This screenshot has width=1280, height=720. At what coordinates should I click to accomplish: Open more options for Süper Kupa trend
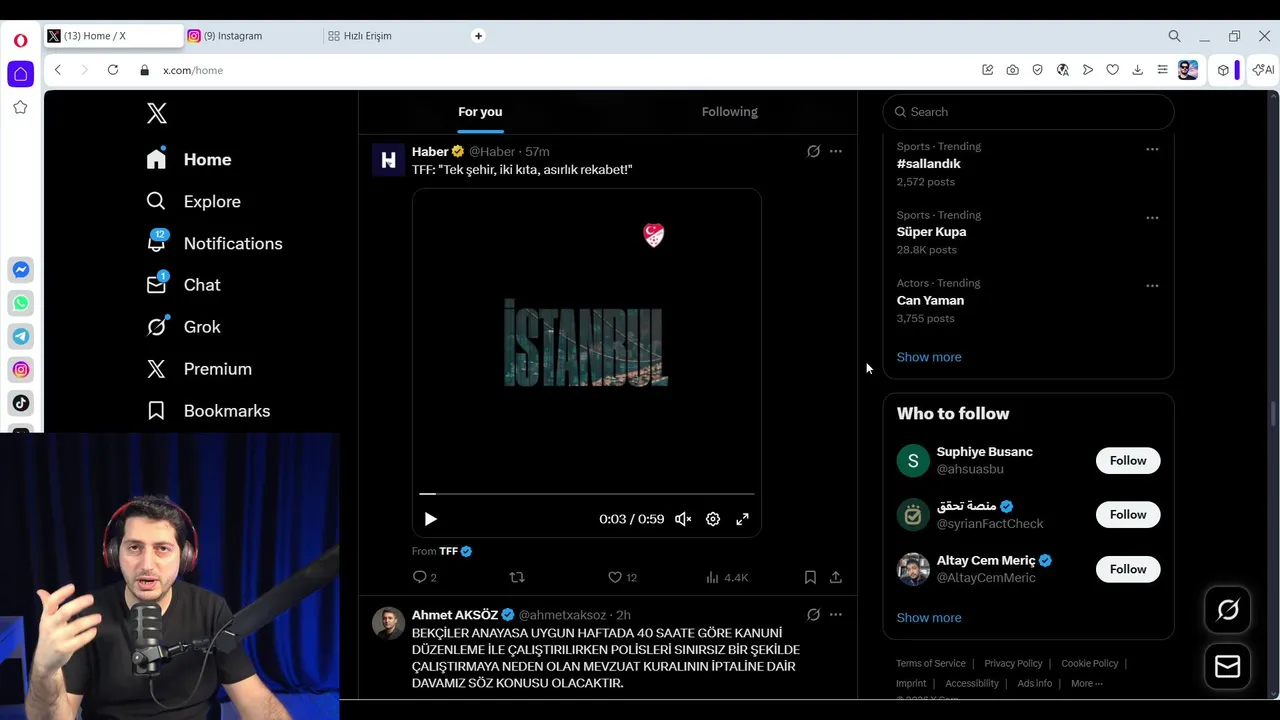point(1152,217)
